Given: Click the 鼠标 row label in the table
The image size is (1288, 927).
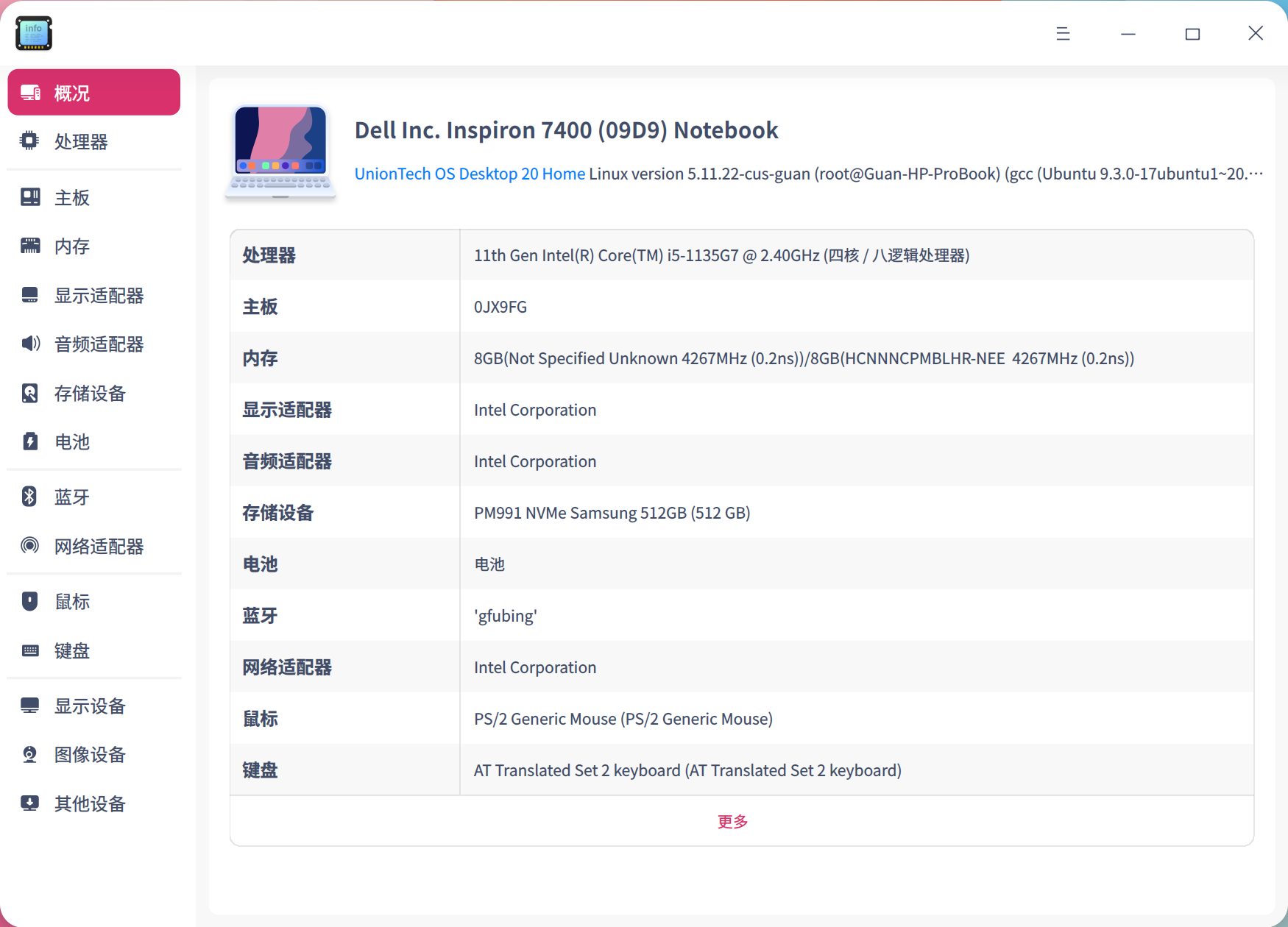Looking at the screenshot, I should [x=261, y=719].
